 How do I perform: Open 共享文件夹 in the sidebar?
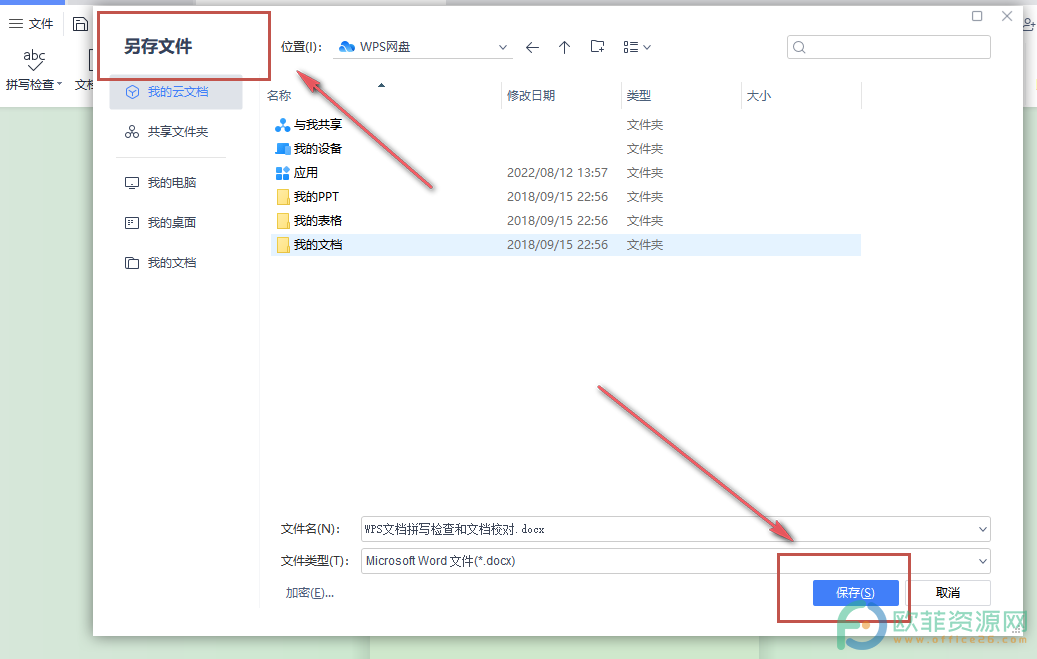click(x=176, y=132)
